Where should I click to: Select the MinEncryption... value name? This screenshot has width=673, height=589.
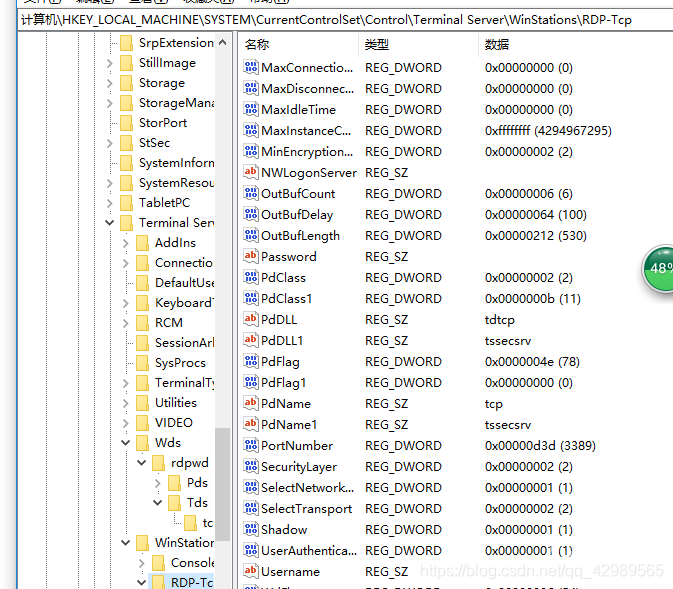coord(307,152)
